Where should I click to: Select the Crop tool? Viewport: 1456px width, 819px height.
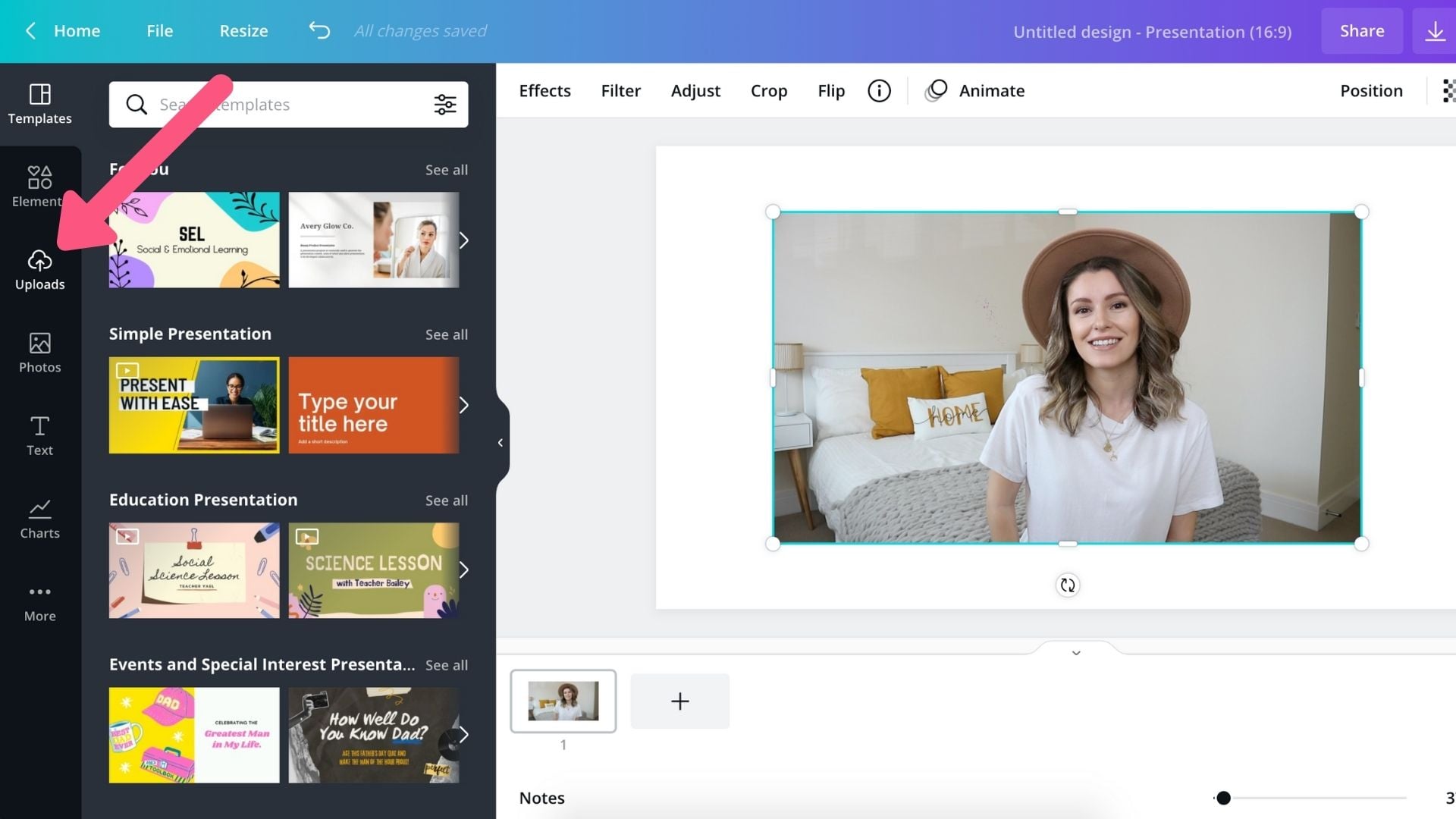click(x=768, y=91)
